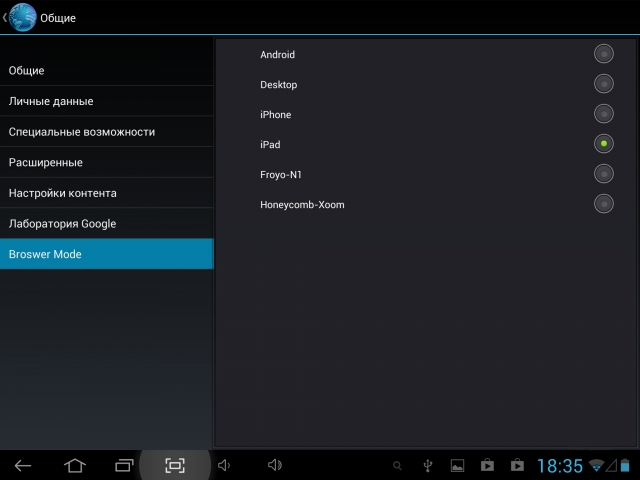
Task: Open the recent apps switcher
Action: point(124,465)
